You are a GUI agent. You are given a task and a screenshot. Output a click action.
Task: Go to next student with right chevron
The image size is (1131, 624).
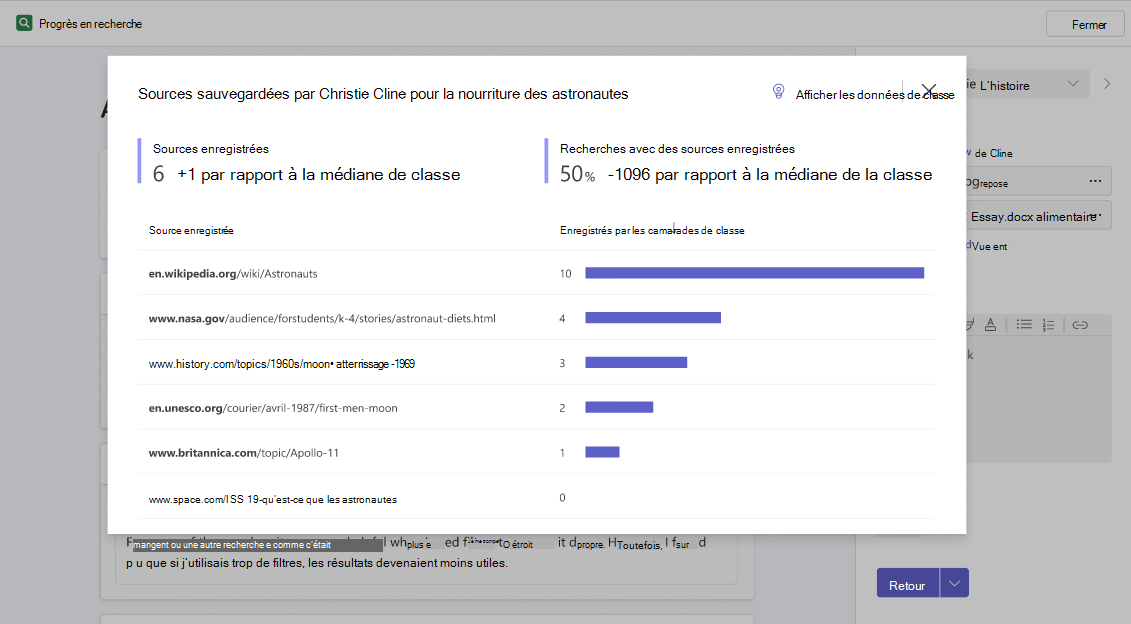1107,84
